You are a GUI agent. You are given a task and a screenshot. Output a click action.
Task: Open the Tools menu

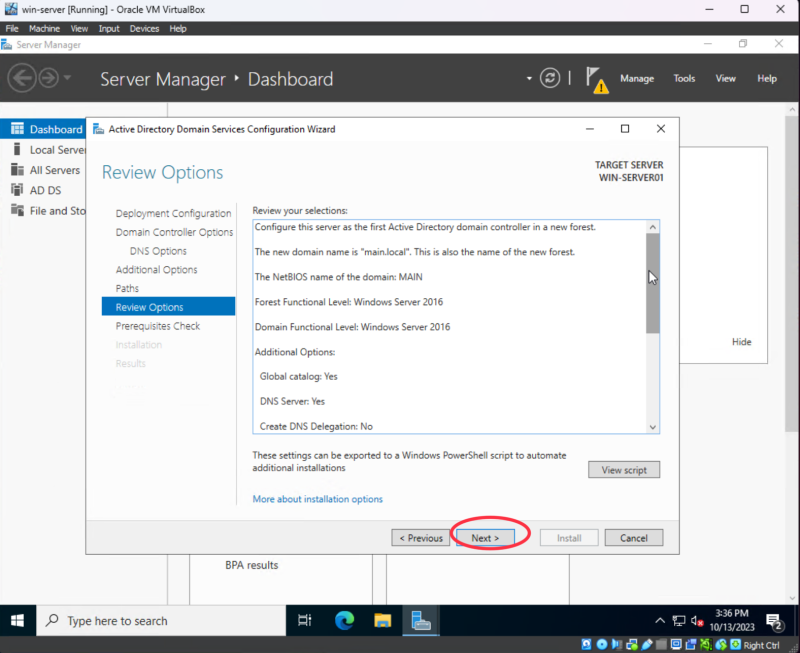(x=684, y=79)
